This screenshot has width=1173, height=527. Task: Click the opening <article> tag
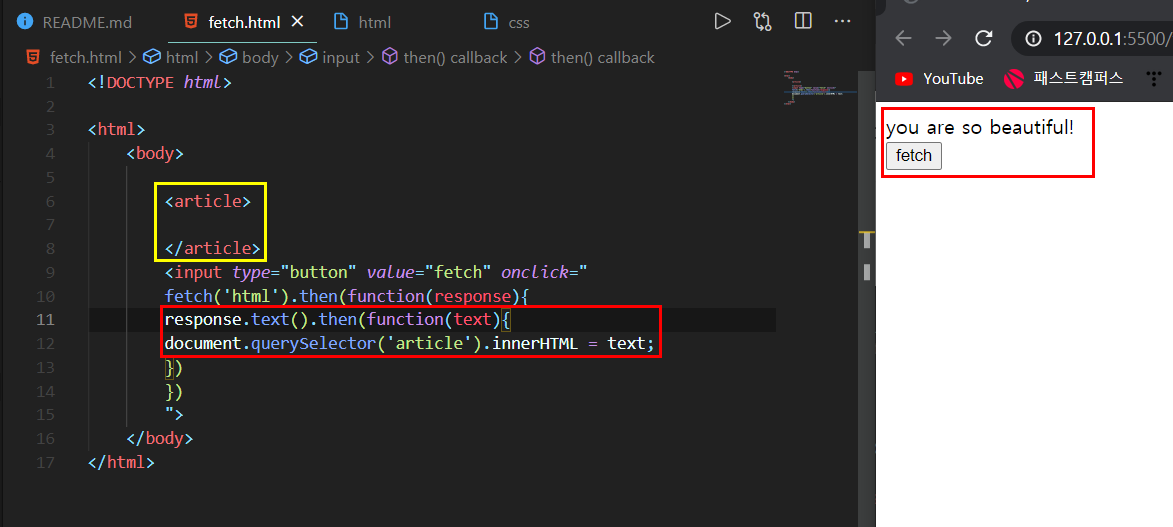pos(208,201)
